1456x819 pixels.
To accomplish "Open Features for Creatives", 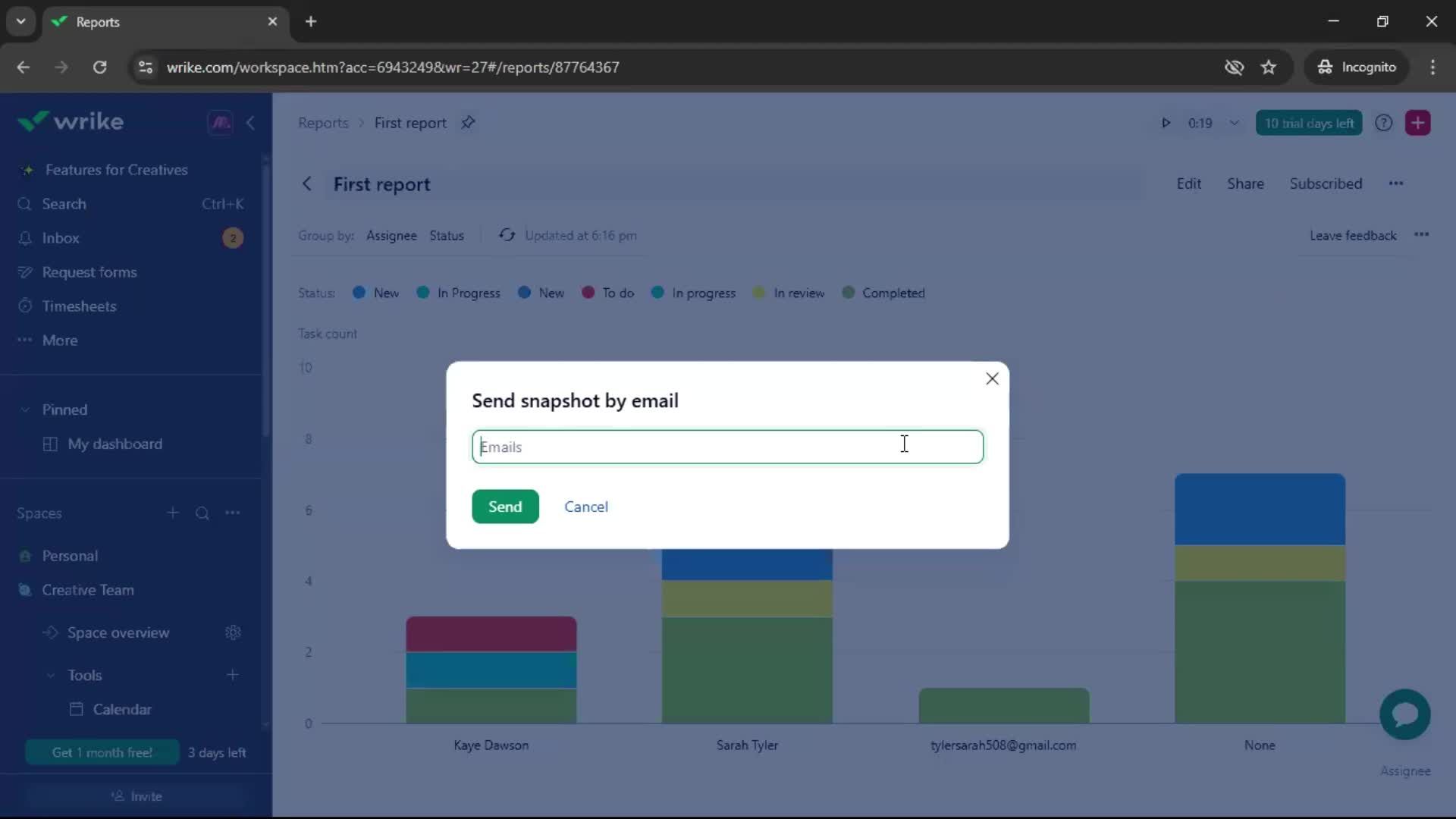I will [116, 170].
